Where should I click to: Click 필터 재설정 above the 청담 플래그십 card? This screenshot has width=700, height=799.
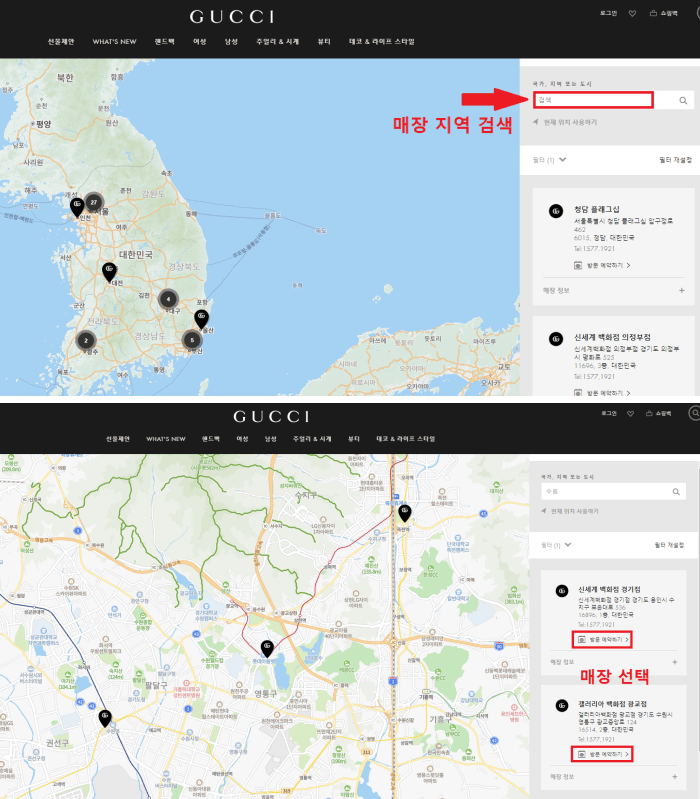click(676, 160)
